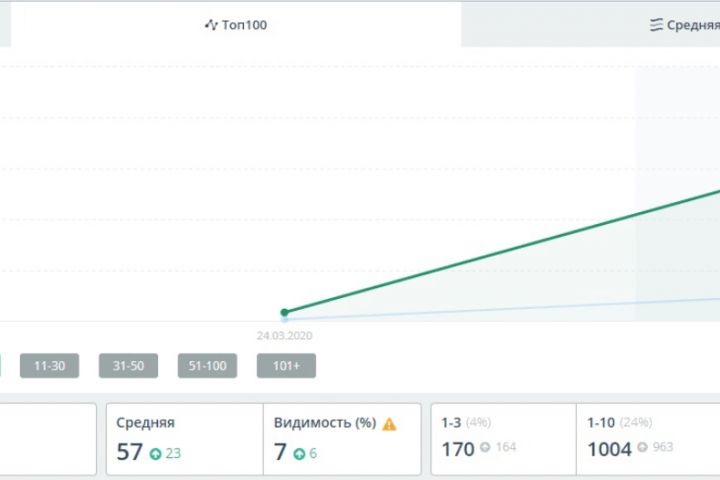Viewport: 720px width, 480px height.
Task: Select the Видимость (%) metric card
Action: pyautogui.click(x=341, y=439)
